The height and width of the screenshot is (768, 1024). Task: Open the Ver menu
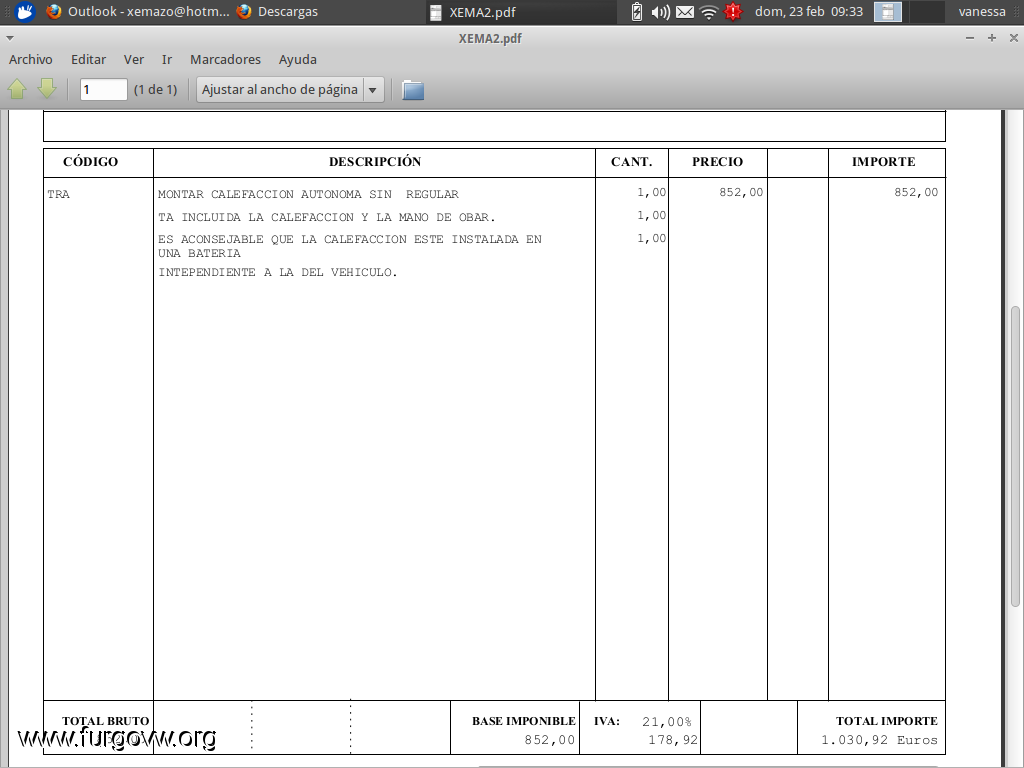pos(134,60)
